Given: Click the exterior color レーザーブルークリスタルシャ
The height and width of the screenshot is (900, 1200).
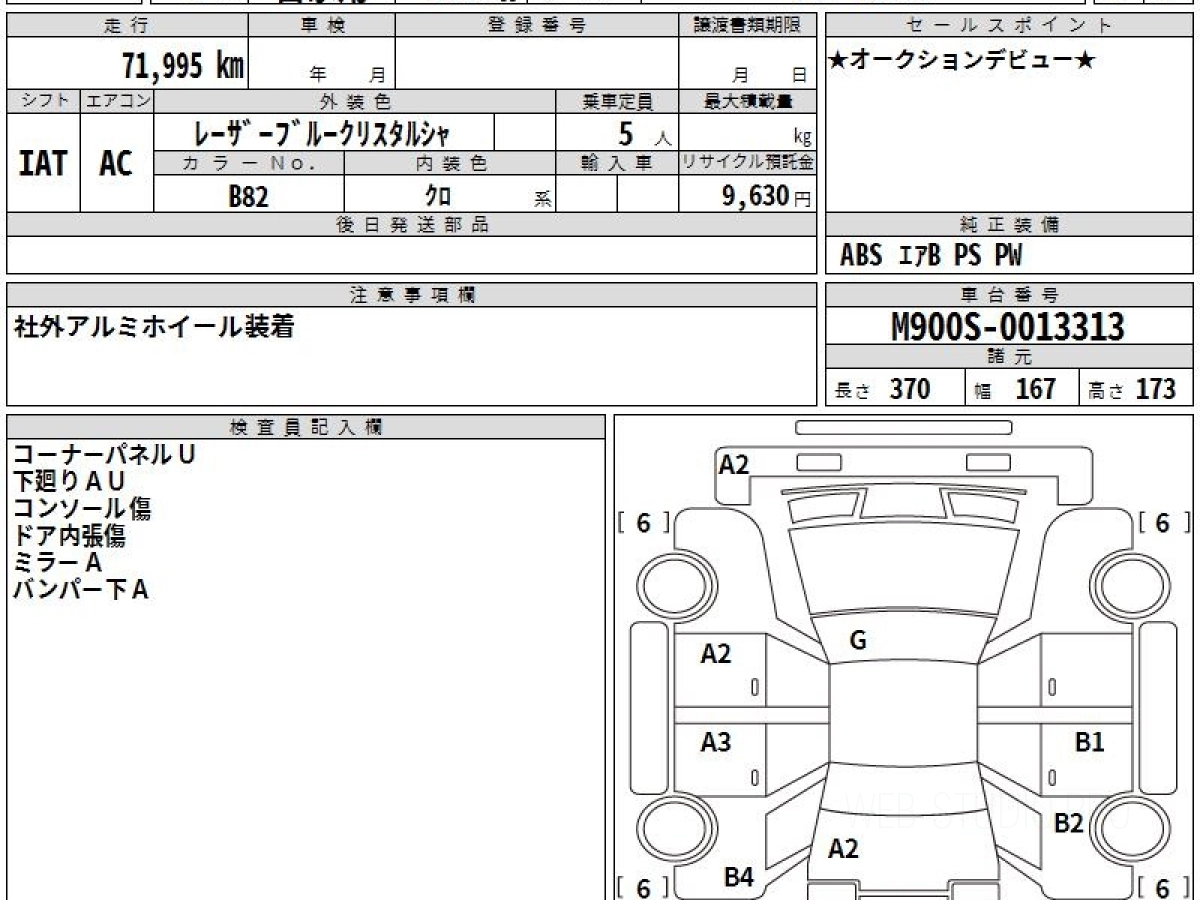Looking at the screenshot, I should coord(322,132).
